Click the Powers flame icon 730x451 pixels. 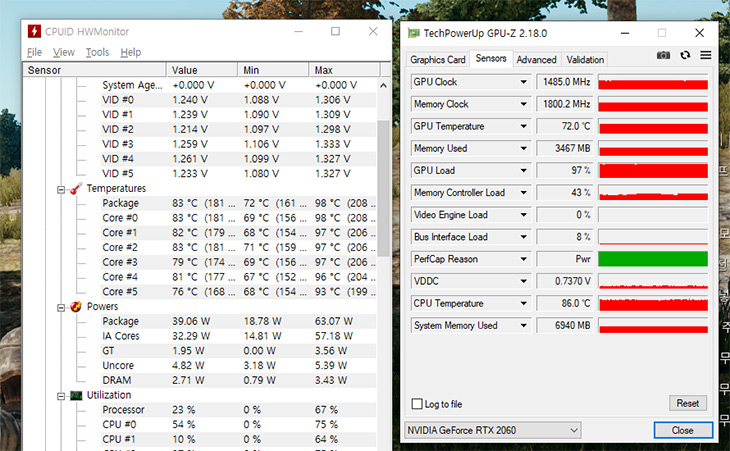76,306
